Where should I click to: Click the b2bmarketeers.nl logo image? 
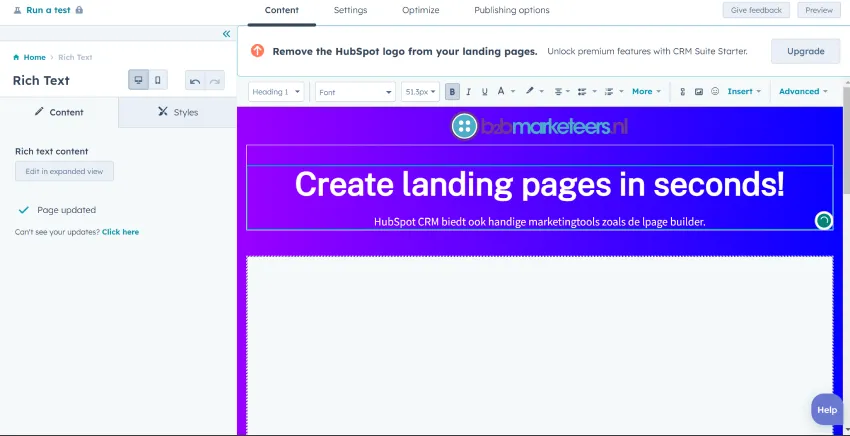point(539,126)
